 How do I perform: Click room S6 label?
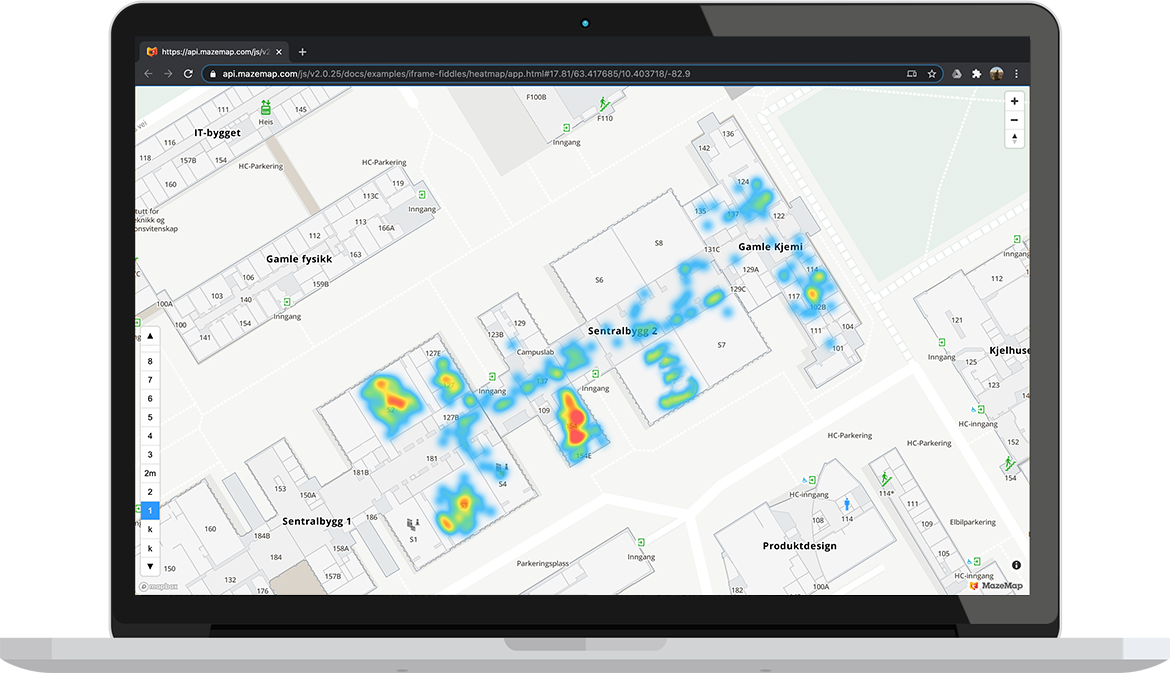click(x=599, y=280)
